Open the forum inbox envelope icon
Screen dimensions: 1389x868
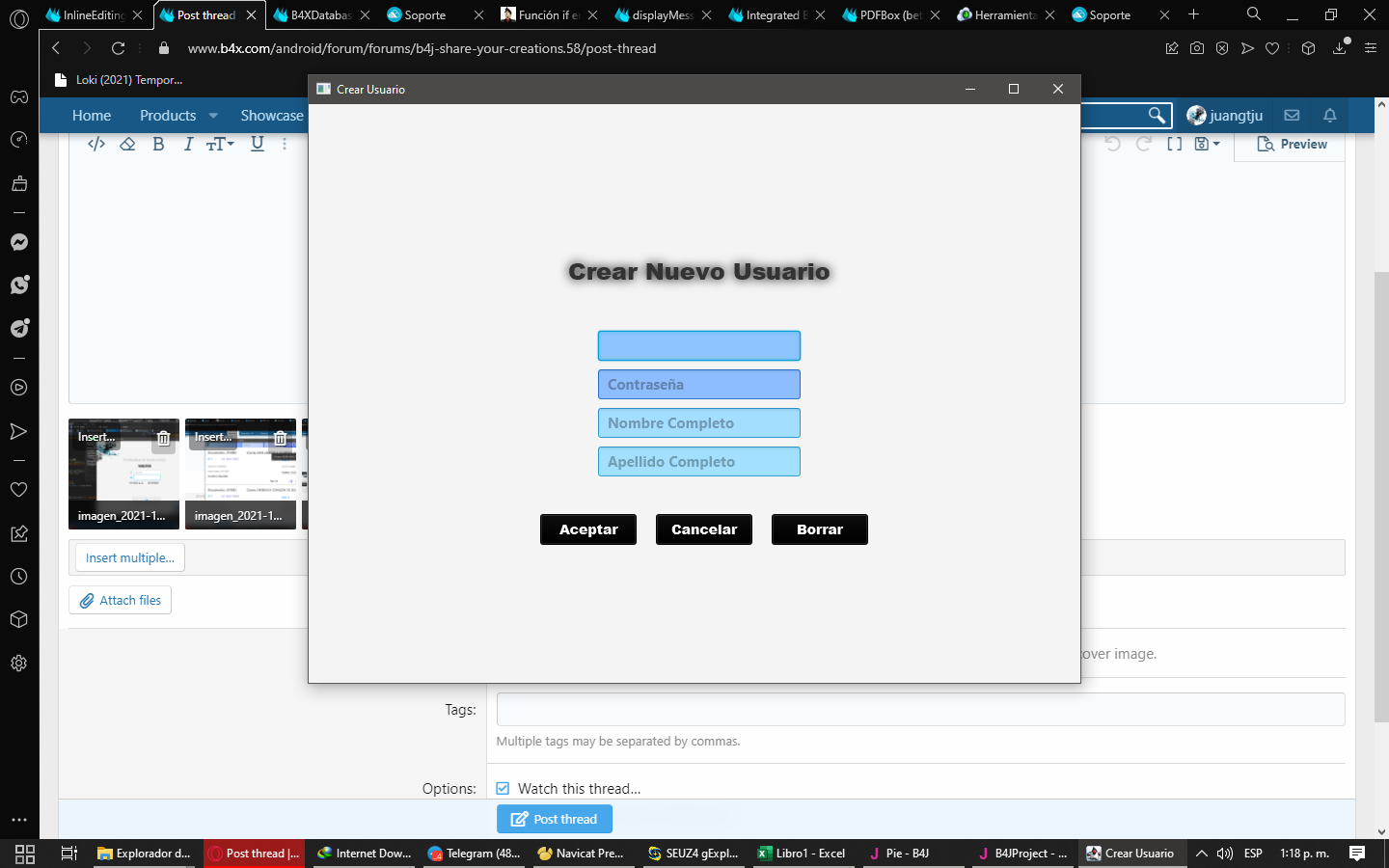pos(1292,116)
